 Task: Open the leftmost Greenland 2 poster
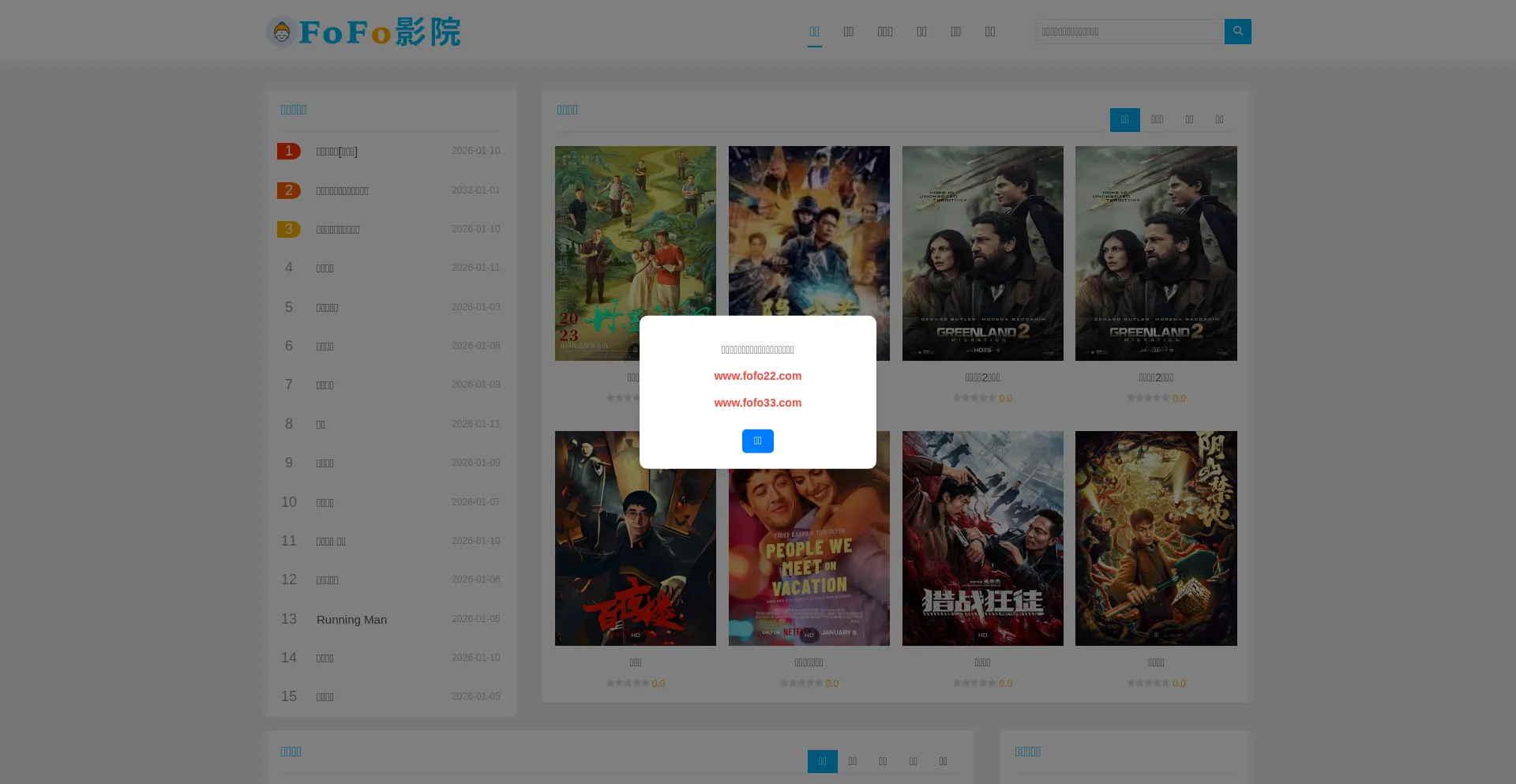click(x=982, y=253)
